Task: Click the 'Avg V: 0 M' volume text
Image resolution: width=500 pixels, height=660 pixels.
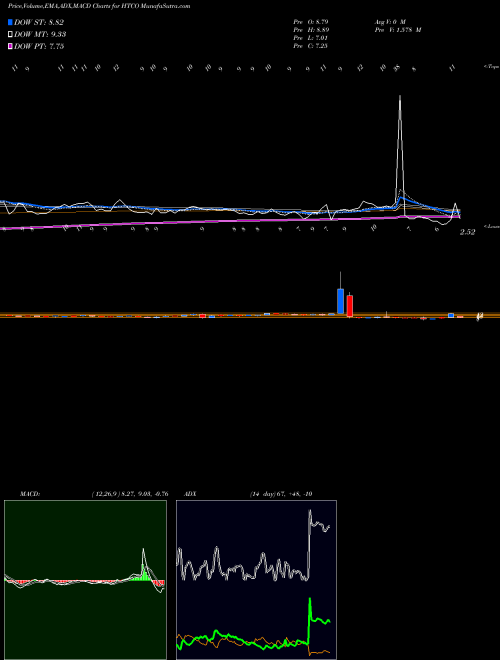Action: (x=390, y=21)
